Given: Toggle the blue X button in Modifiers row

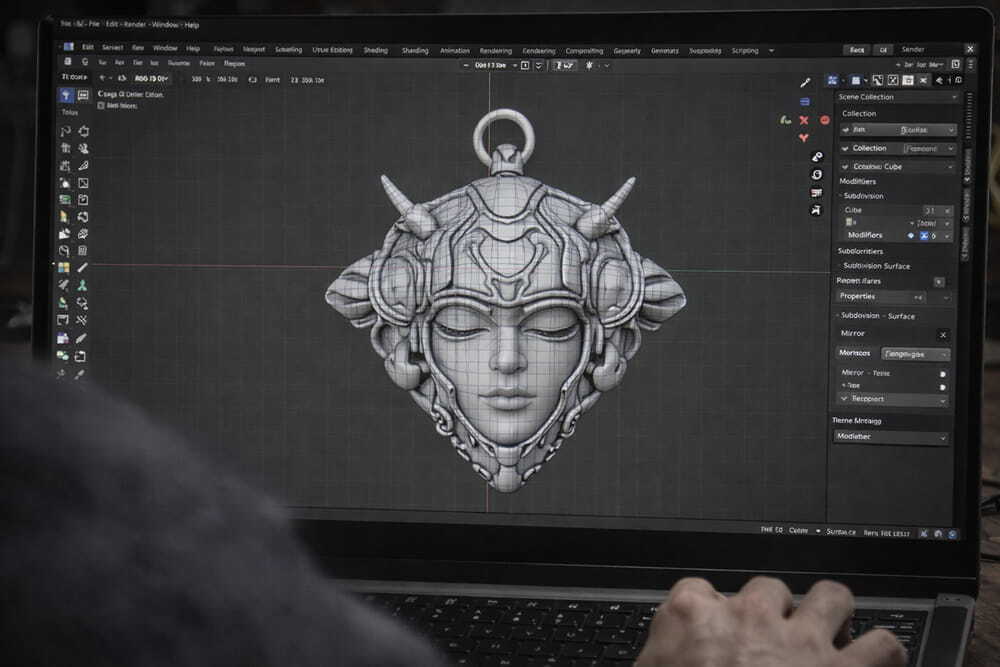Looking at the screenshot, I should tap(923, 236).
